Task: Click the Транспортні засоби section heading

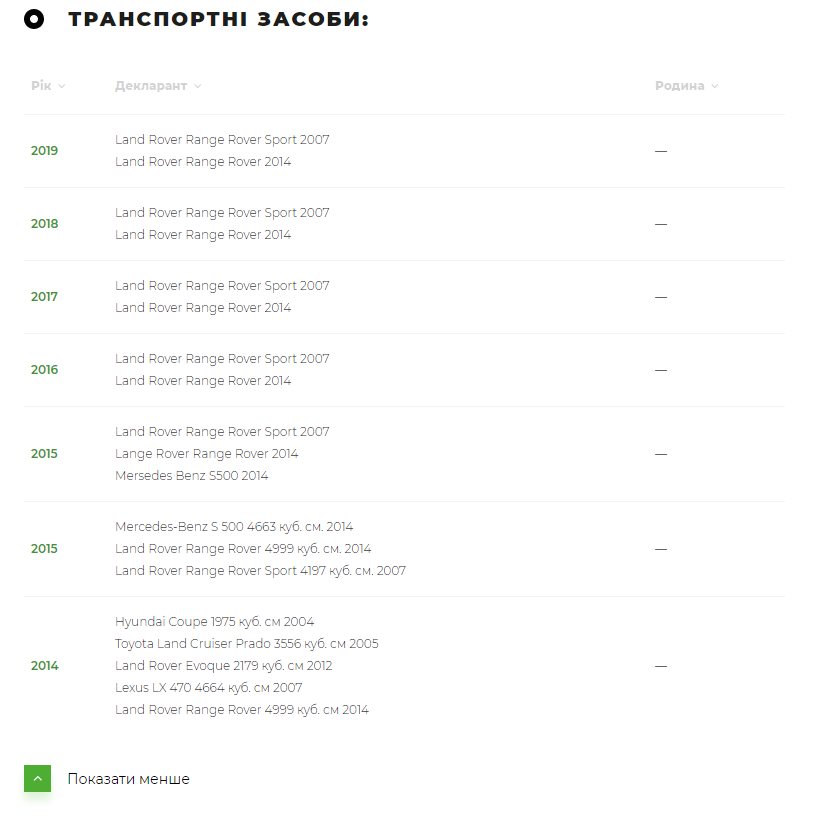Action: [218, 20]
